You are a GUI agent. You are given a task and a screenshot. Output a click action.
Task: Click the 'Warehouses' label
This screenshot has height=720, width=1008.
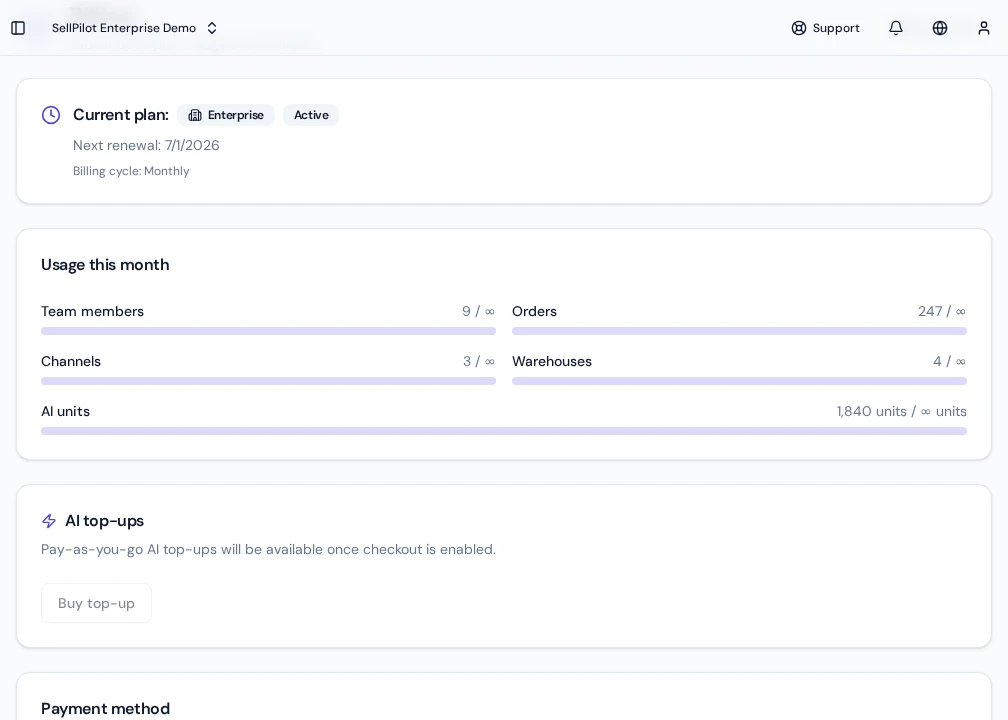point(552,361)
